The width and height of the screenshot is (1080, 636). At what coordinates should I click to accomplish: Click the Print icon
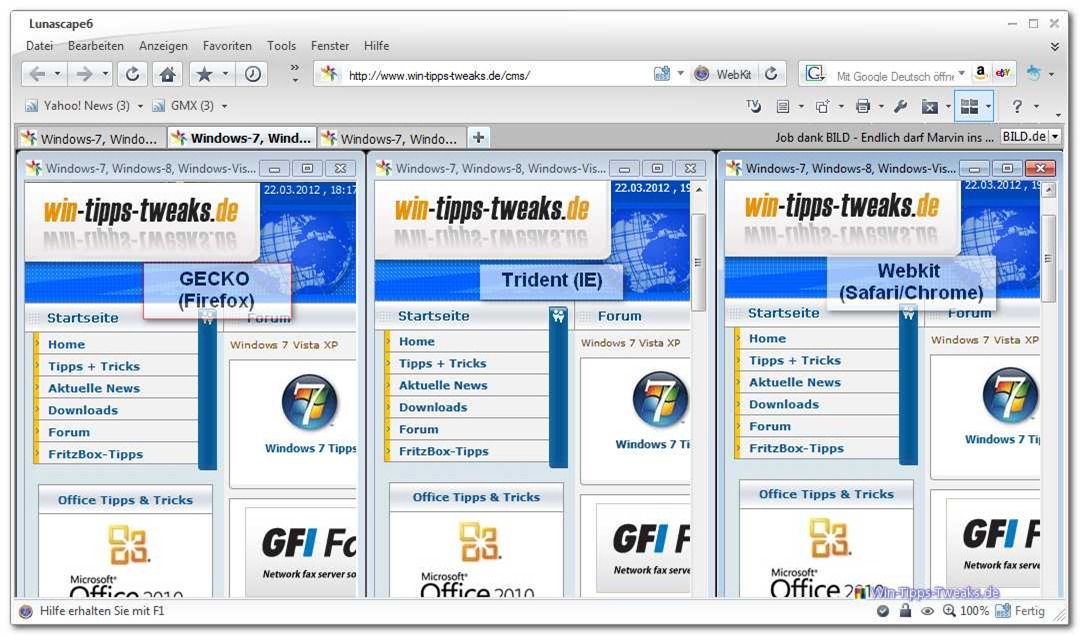click(x=862, y=106)
